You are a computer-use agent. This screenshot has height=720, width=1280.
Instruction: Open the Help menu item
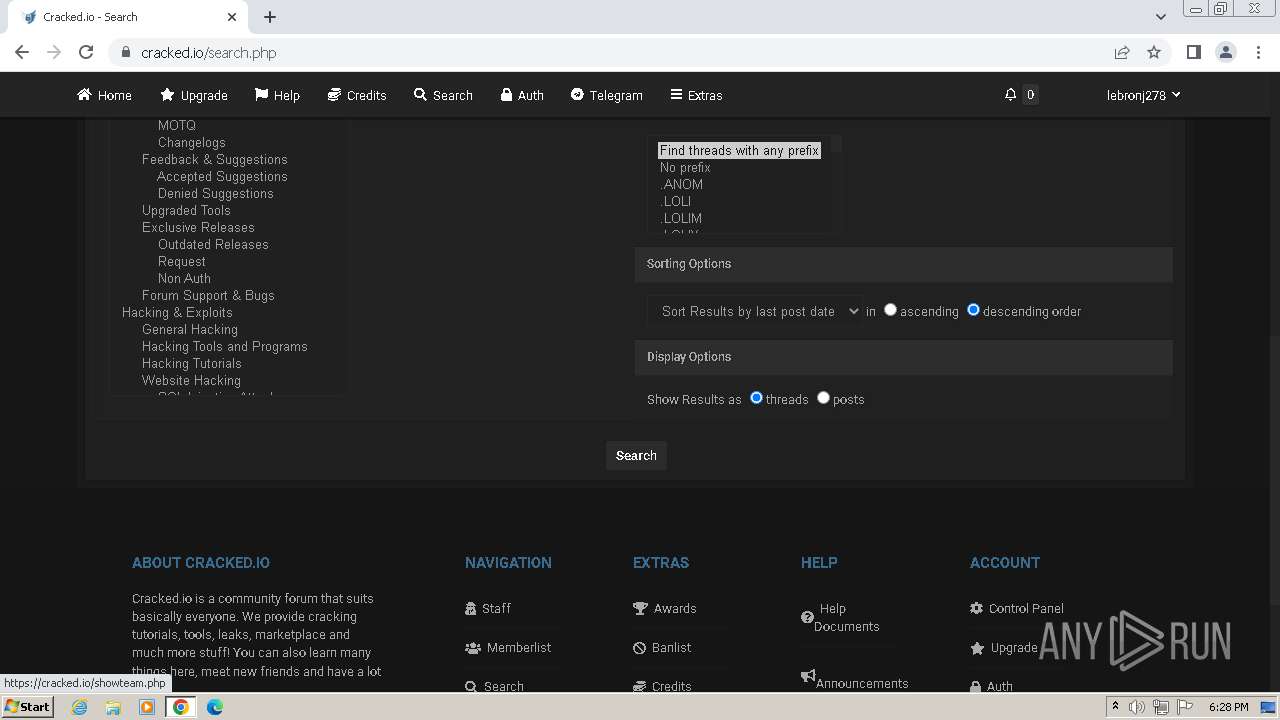pyautogui.click(x=277, y=95)
